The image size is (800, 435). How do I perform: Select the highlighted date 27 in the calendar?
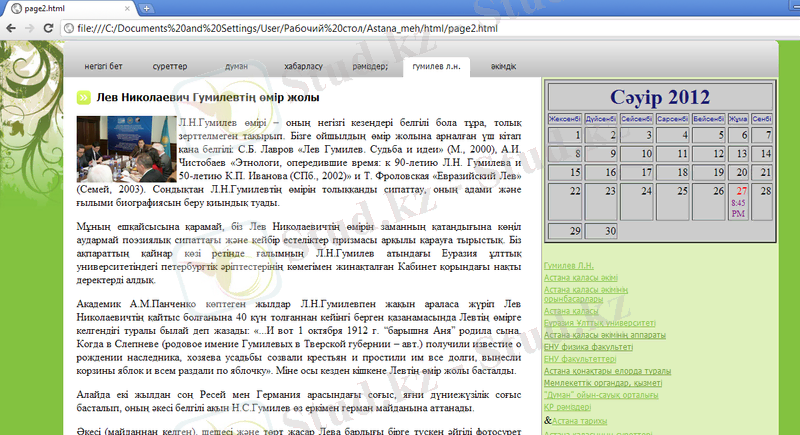741,190
